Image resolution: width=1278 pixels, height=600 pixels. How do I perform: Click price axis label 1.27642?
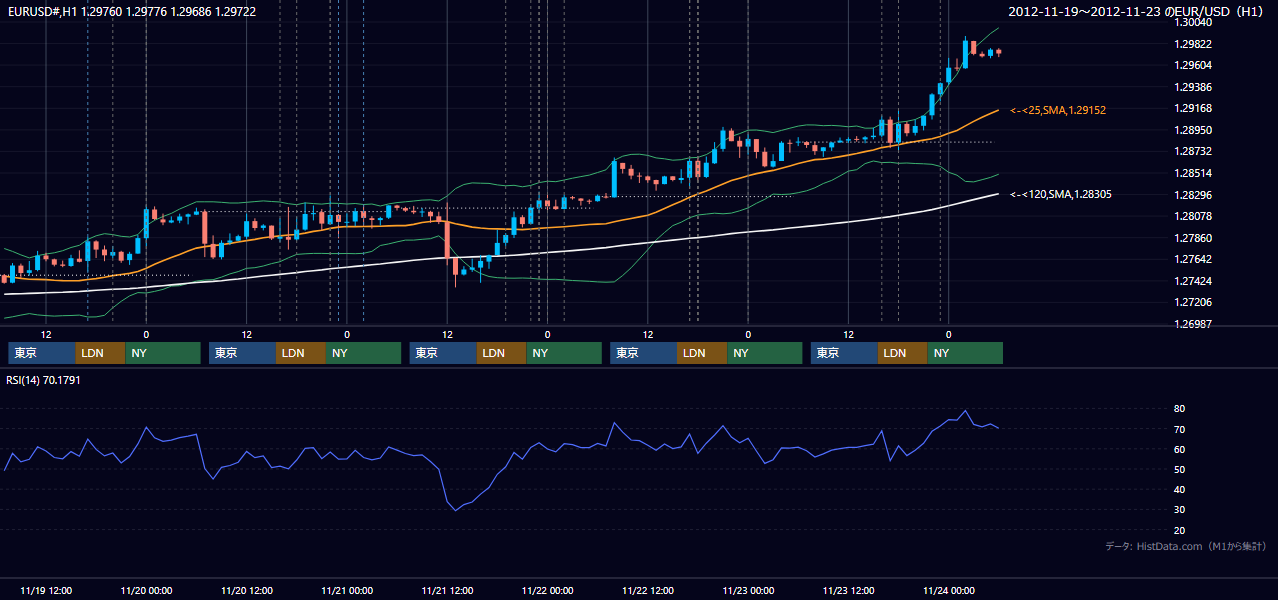1195,259
